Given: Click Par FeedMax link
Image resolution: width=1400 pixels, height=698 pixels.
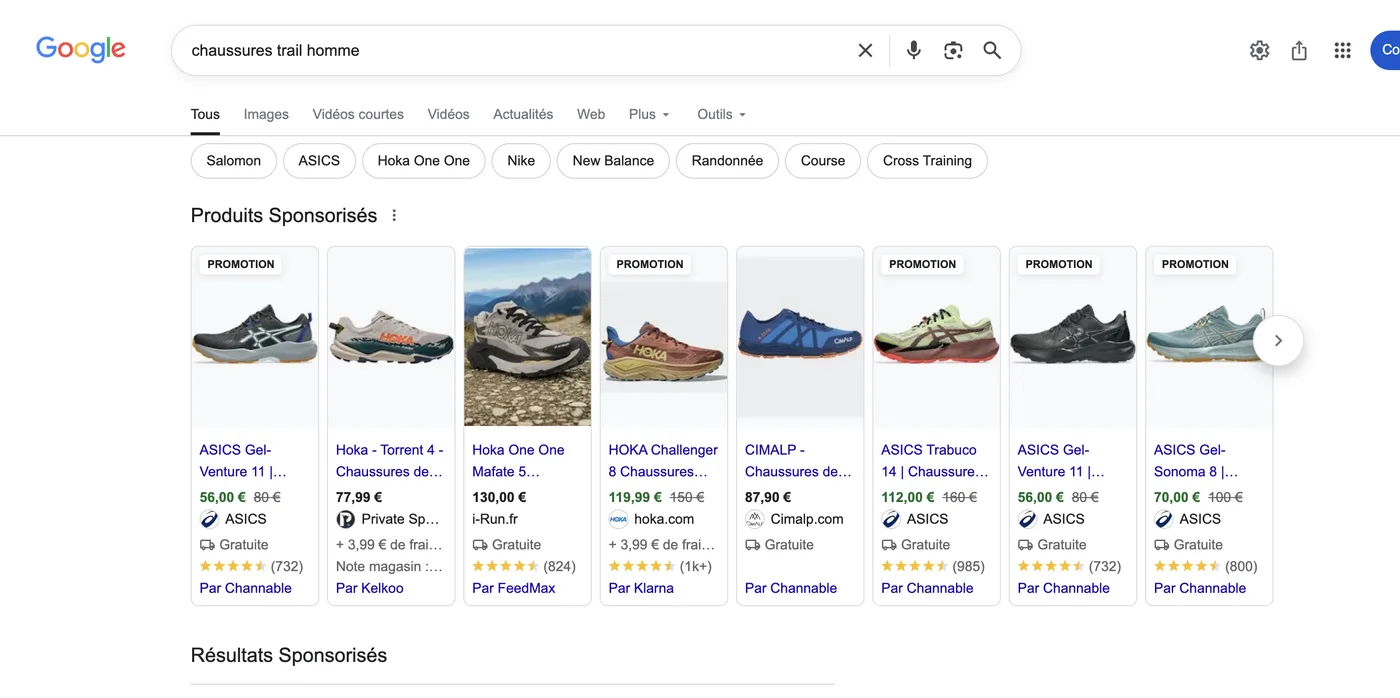Looking at the screenshot, I should [513, 588].
